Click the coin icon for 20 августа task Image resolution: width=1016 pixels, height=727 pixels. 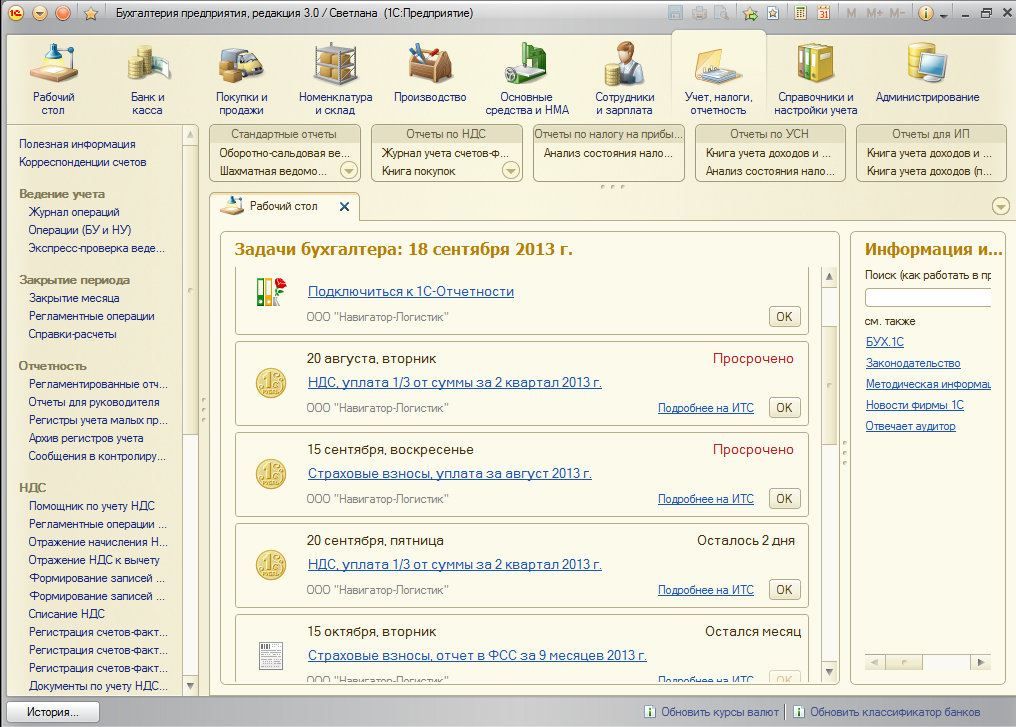coord(271,383)
